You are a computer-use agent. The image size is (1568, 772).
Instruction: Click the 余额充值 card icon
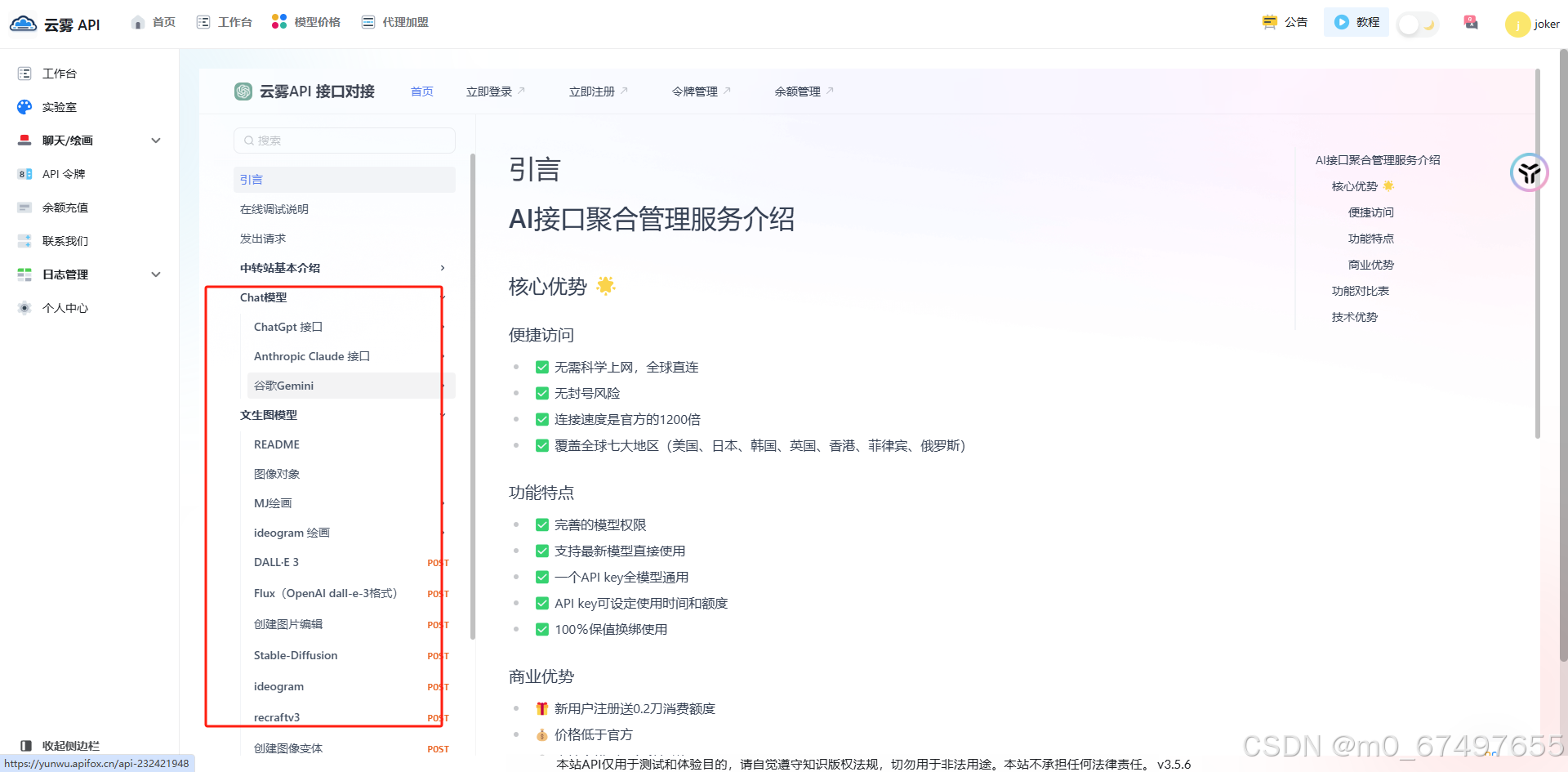click(x=24, y=208)
